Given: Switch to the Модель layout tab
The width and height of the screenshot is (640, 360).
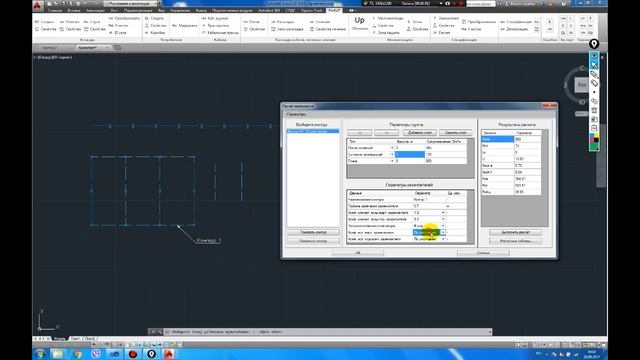Looking at the screenshot, I should tap(59, 339).
